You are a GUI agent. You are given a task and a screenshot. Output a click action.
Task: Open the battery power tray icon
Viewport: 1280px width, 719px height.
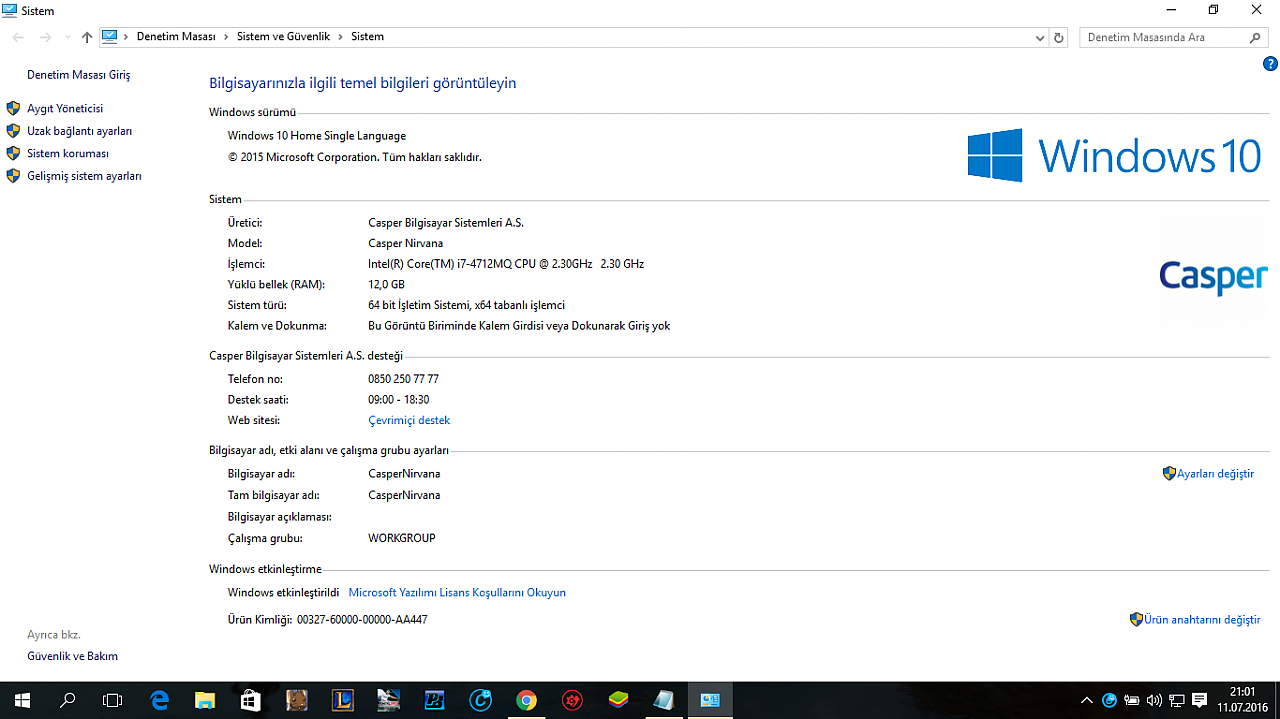[1132, 701]
